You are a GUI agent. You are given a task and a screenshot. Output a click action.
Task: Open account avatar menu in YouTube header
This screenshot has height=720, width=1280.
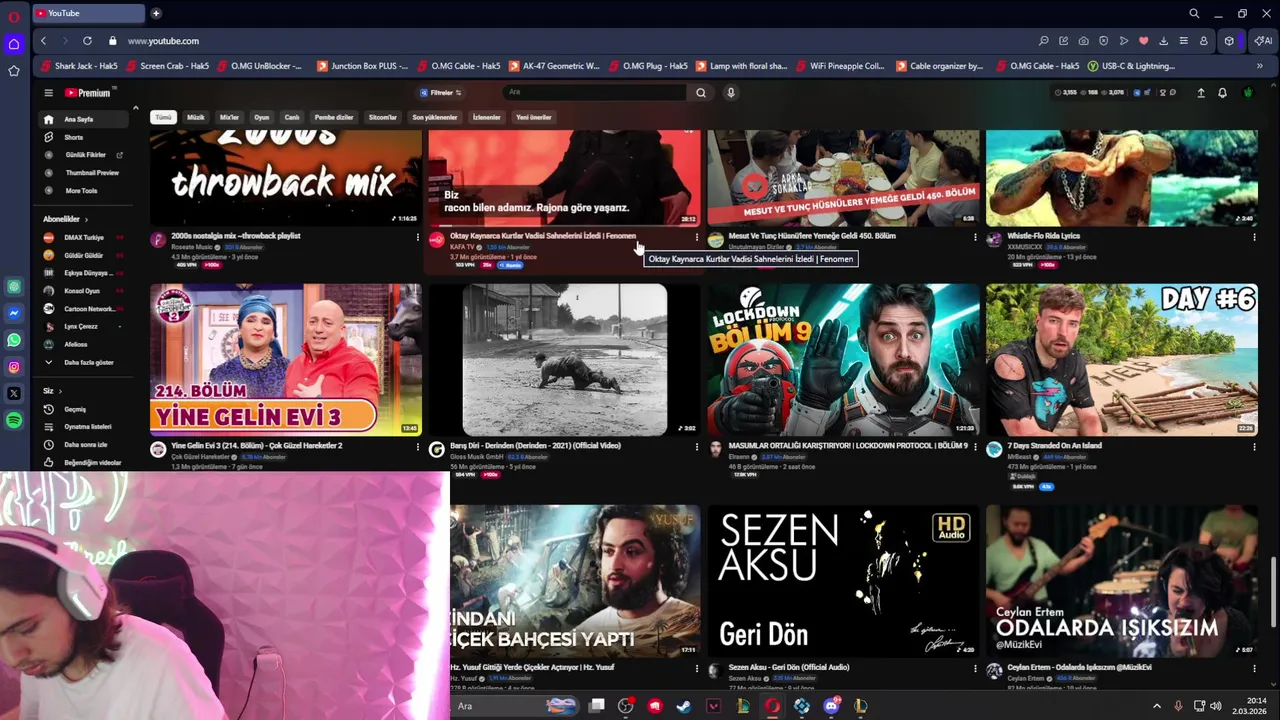1248,93
